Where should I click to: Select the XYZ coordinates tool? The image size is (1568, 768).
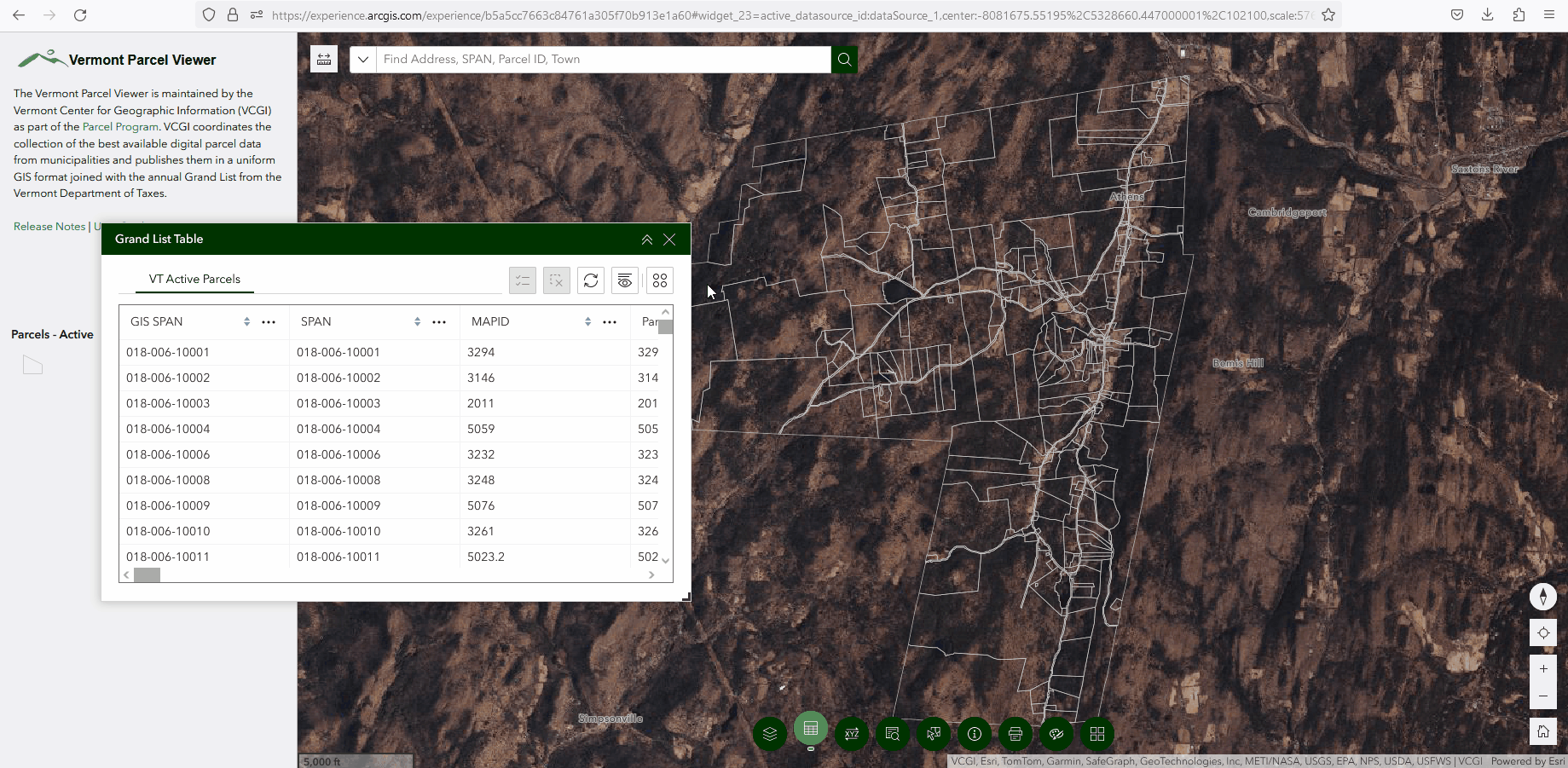coord(852,734)
